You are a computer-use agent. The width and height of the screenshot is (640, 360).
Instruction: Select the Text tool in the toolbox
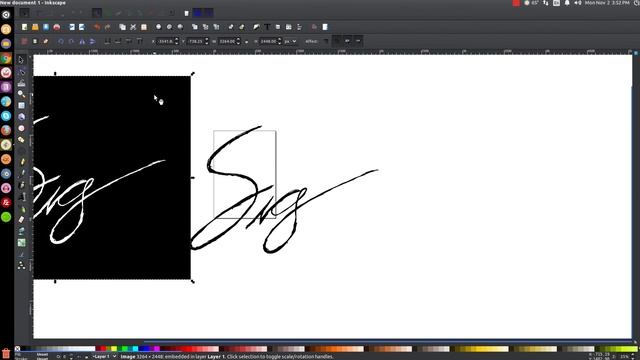coord(21,197)
